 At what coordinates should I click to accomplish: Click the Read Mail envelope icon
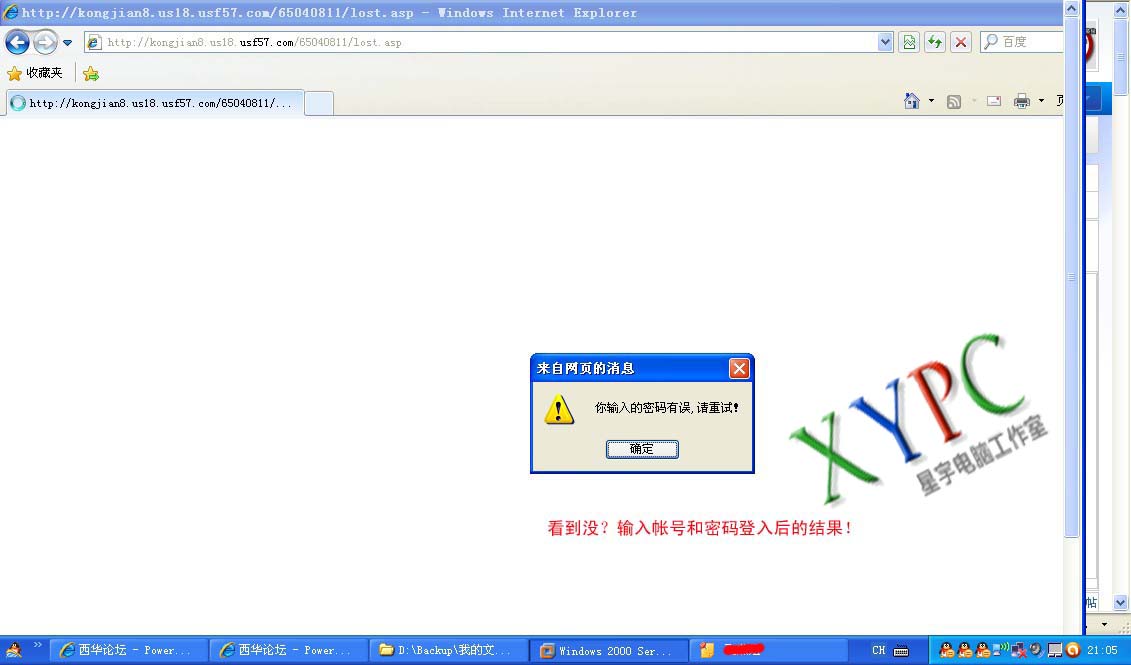tap(994, 101)
